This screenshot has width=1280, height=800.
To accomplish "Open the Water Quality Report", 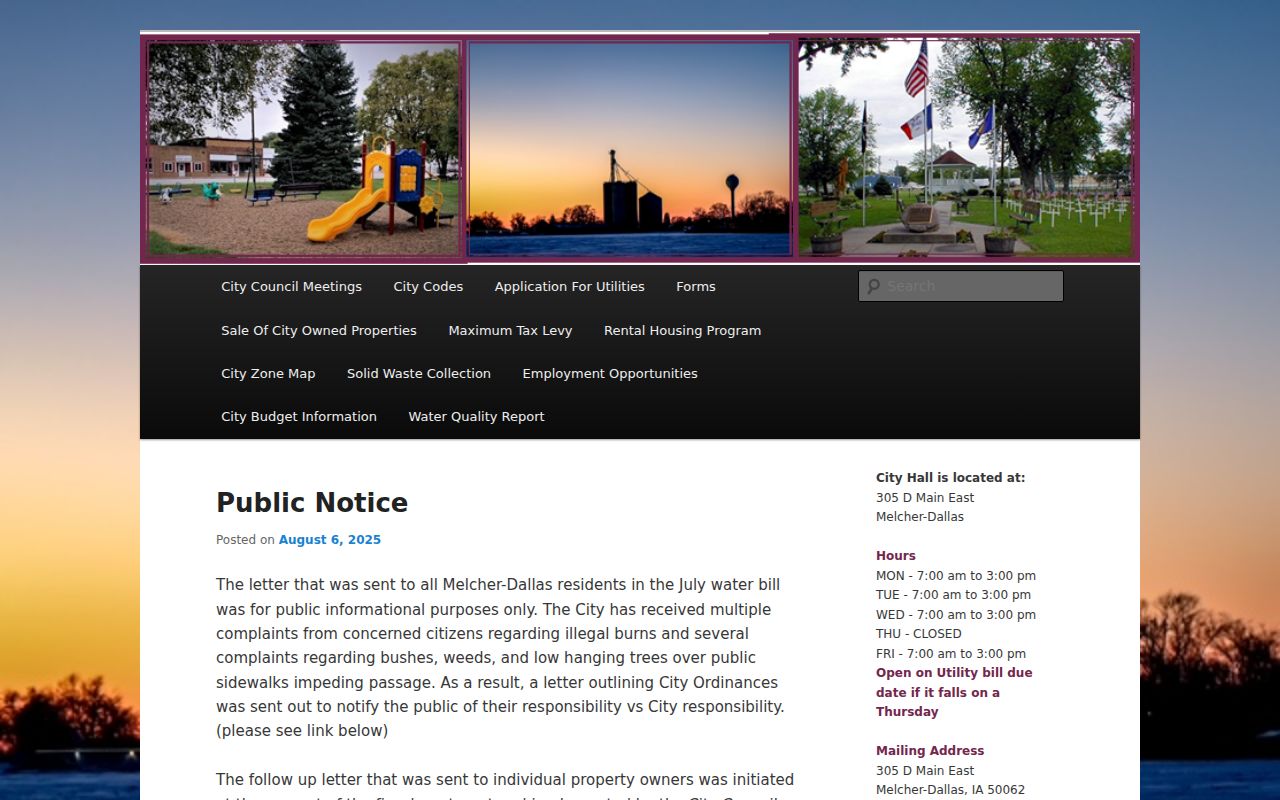I will coord(476,416).
